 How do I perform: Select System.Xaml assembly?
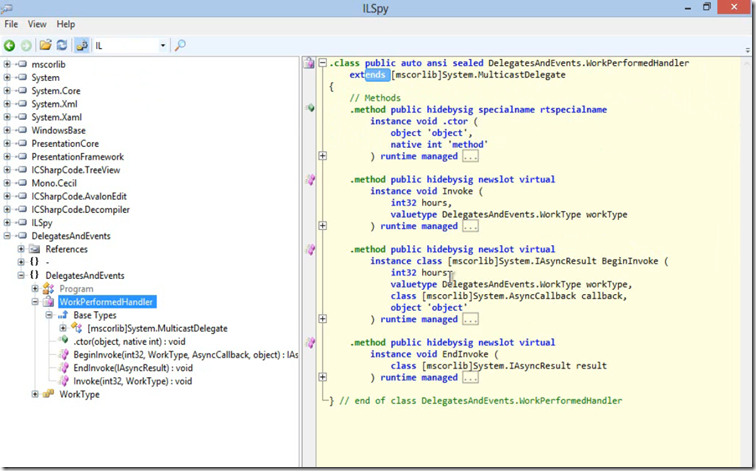click(56, 117)
